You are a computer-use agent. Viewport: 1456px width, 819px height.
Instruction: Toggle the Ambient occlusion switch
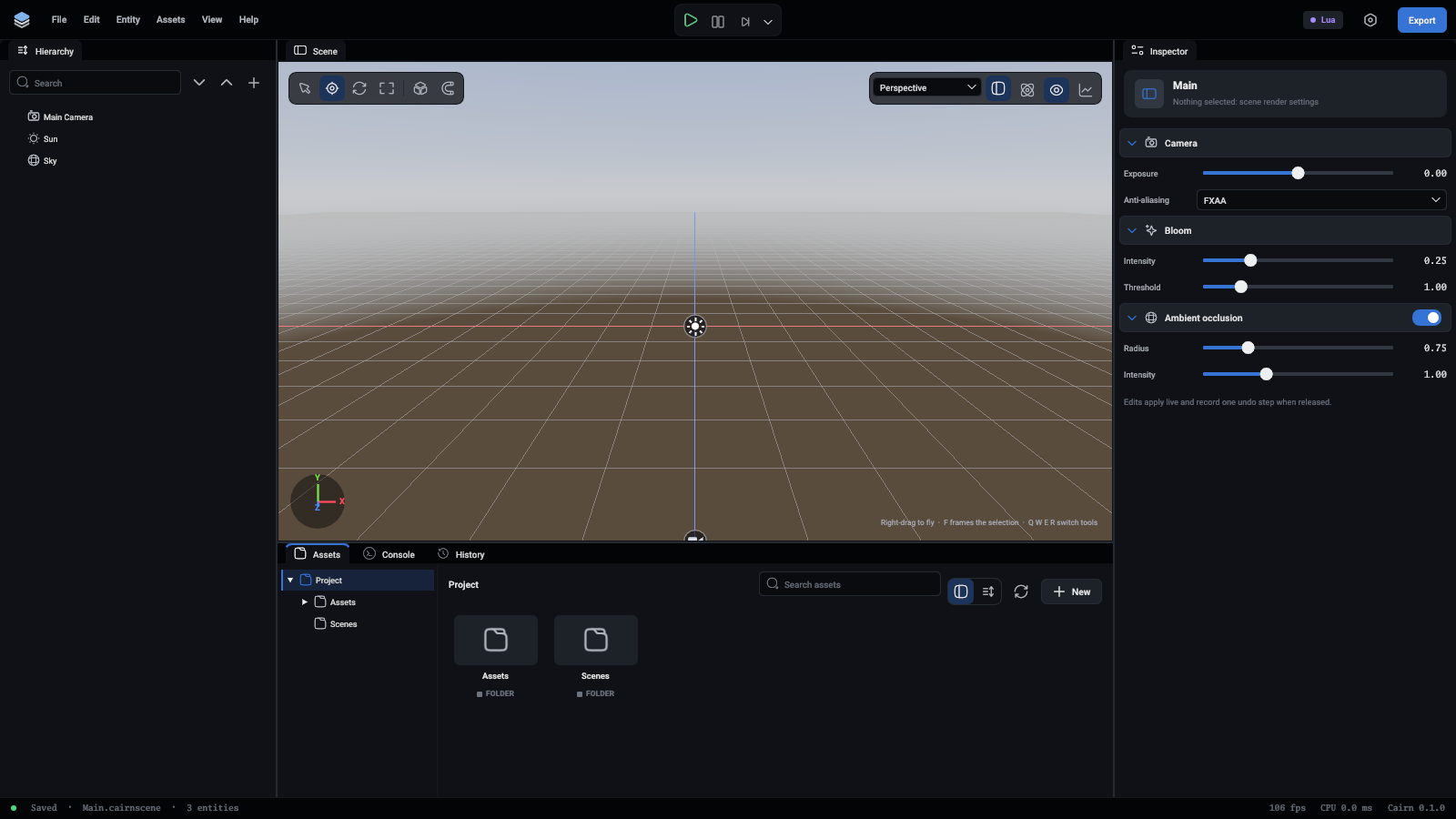click(x=1427, y=318)
